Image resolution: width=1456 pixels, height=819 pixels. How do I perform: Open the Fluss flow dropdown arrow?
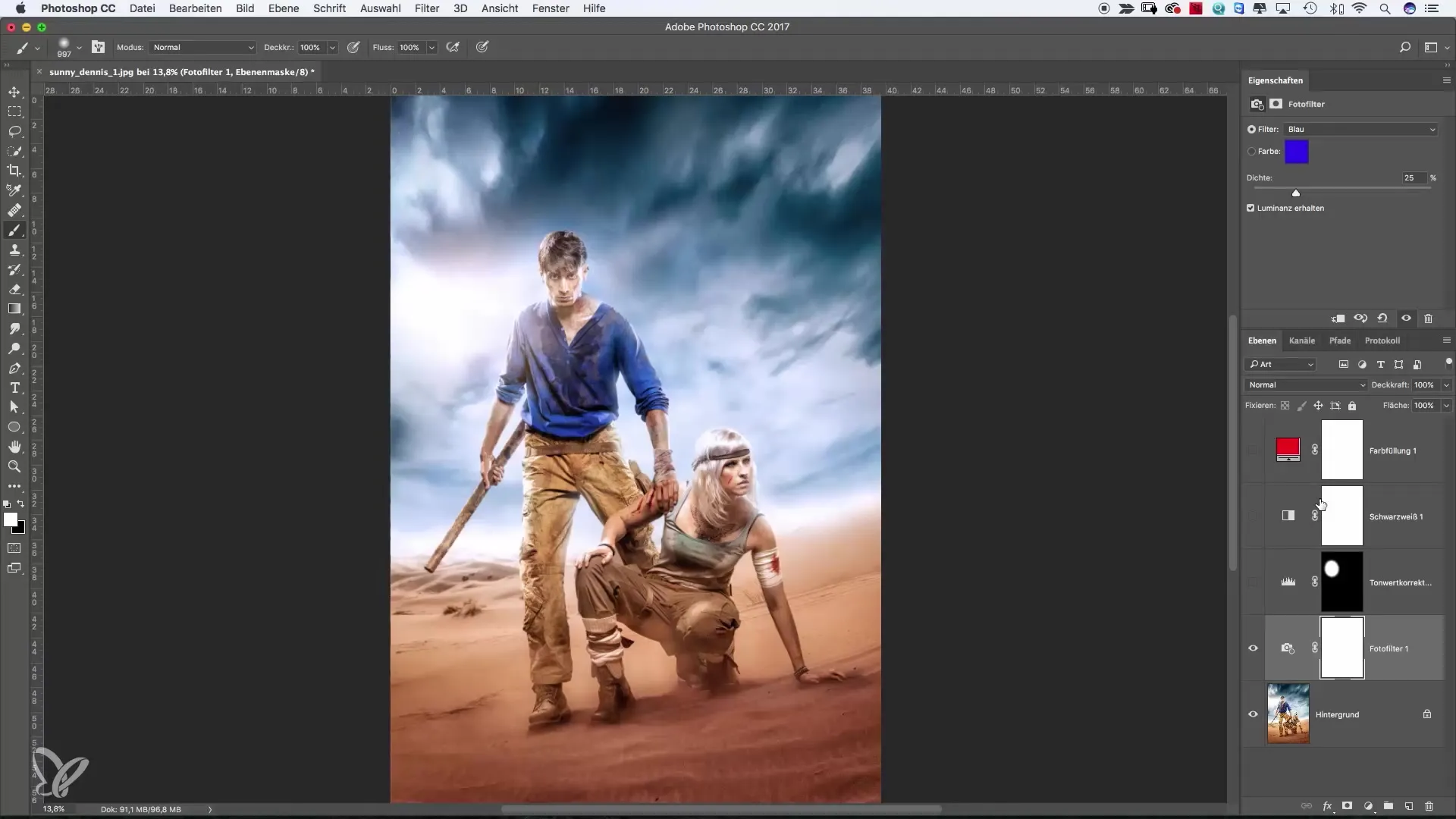(x=431, y=47)
